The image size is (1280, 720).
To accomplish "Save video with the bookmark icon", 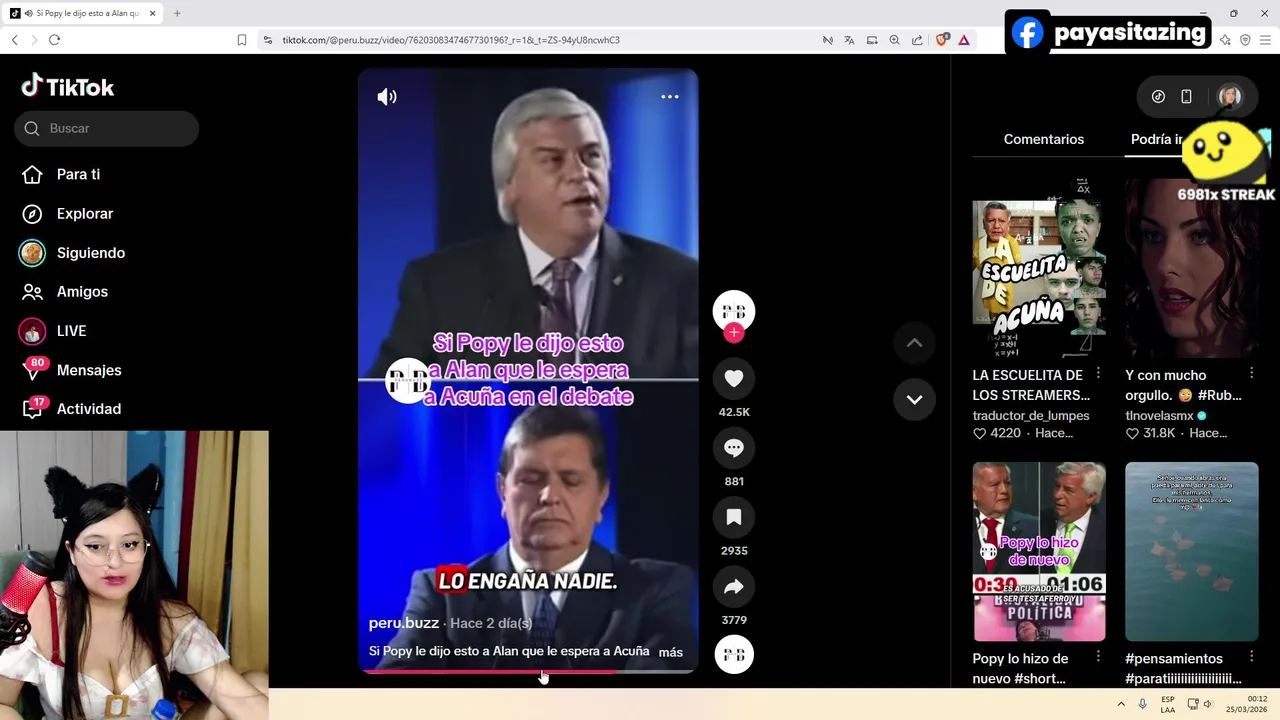I will coord(734,517).
